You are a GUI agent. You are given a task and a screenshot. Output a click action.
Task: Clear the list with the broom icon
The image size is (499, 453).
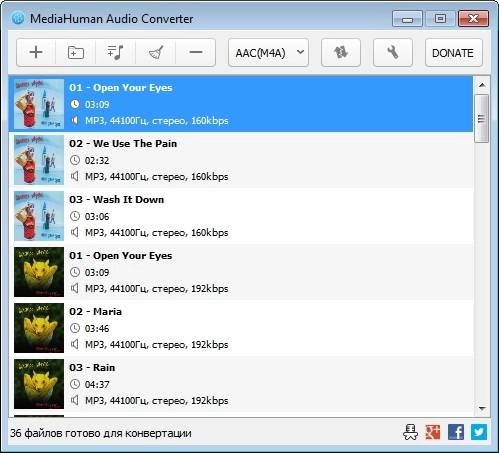coord(156,52)
